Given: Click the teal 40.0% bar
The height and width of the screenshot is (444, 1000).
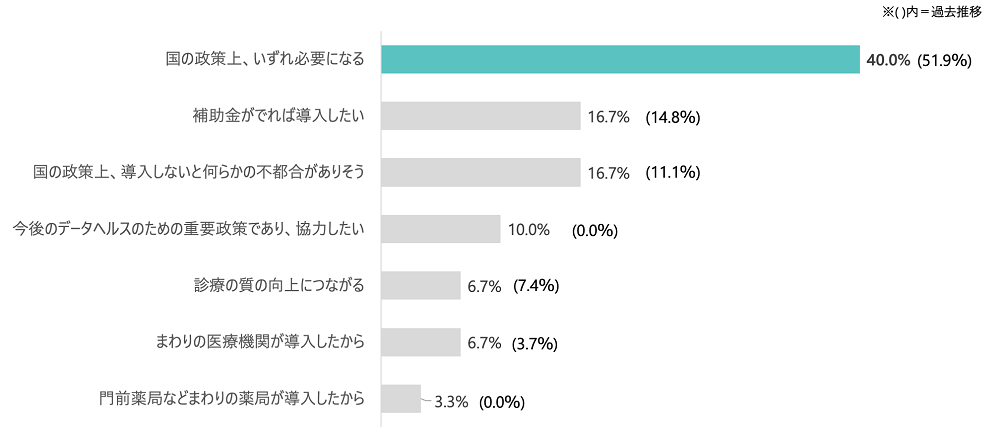Looking at the screenshot, I should [x=620, y=59].
